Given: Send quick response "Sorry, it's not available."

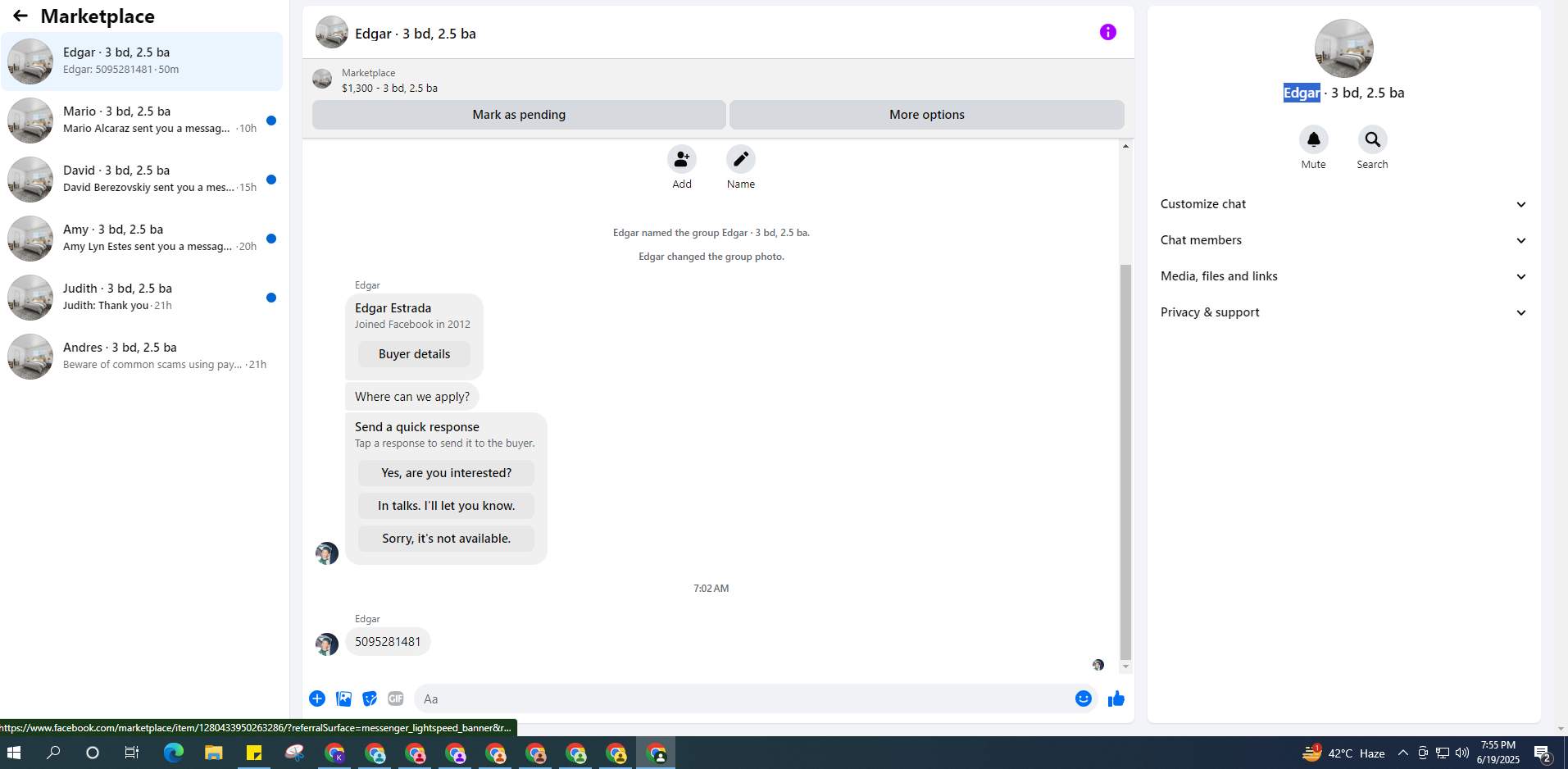Looking at the screenshot, I should (x=446, y=539).
